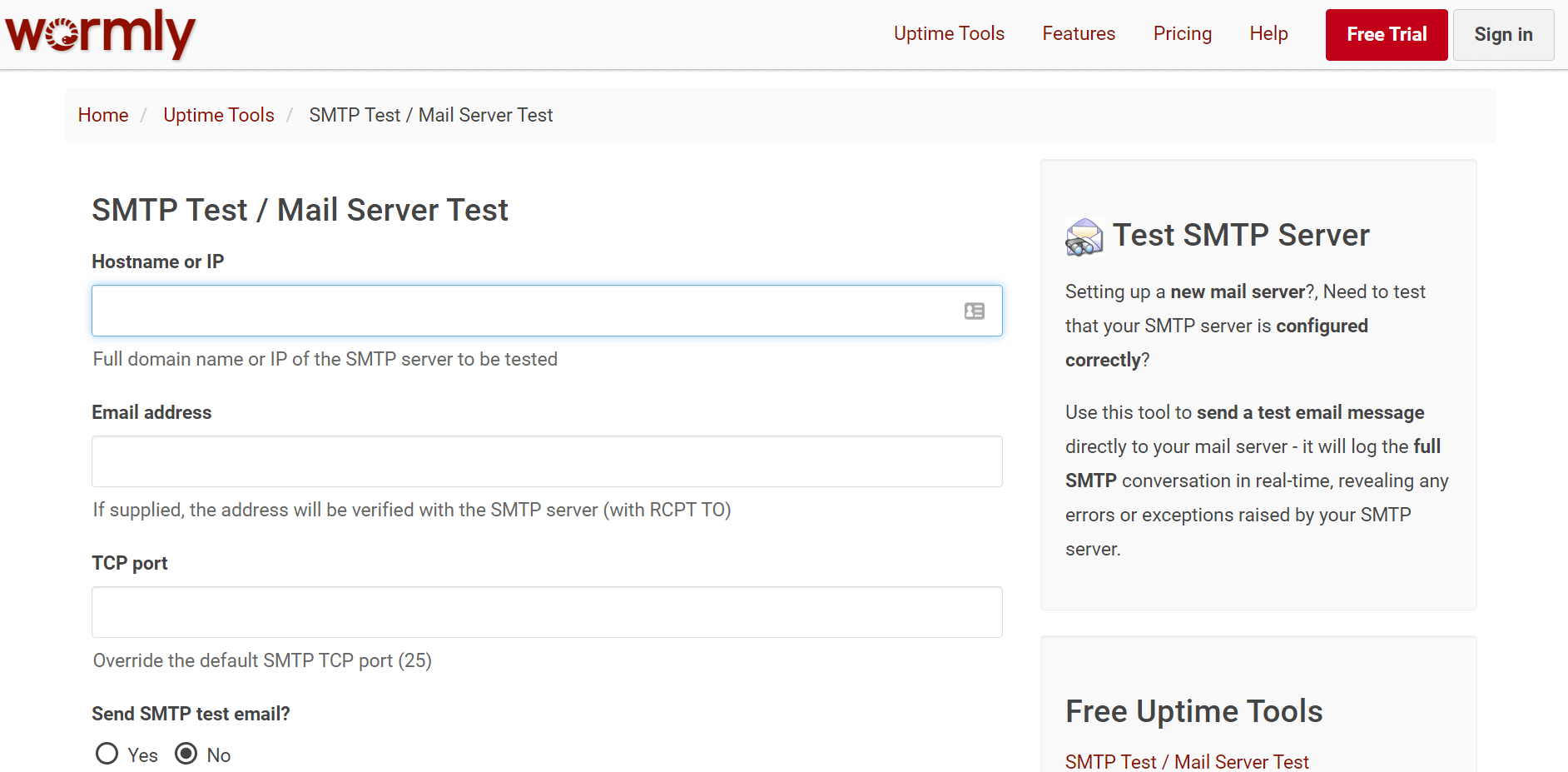Click the SMTP Test breadcrumb label
The height and width of the screenshot is (772, 1568).
431,115
